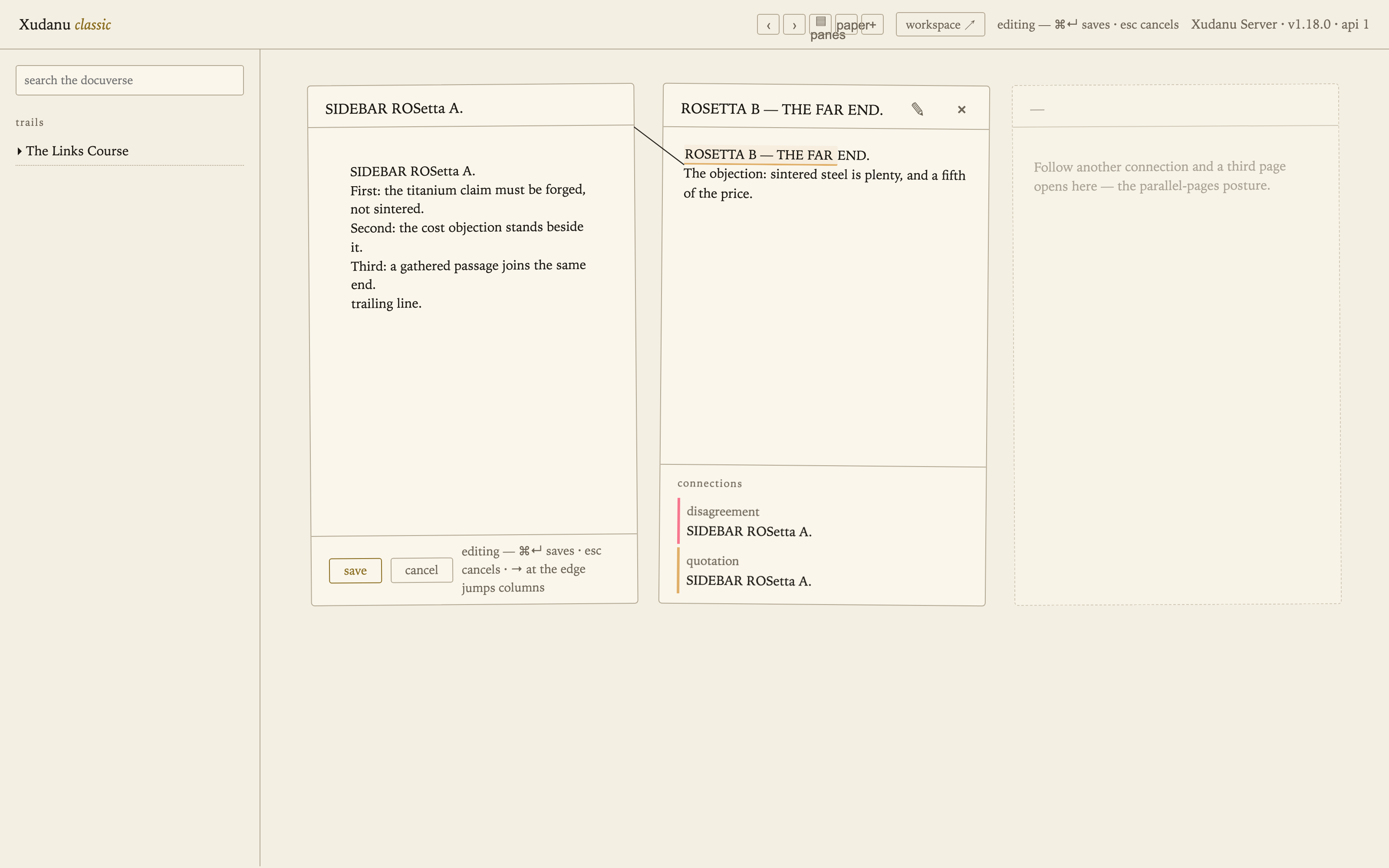Click the connections section label

709,484
